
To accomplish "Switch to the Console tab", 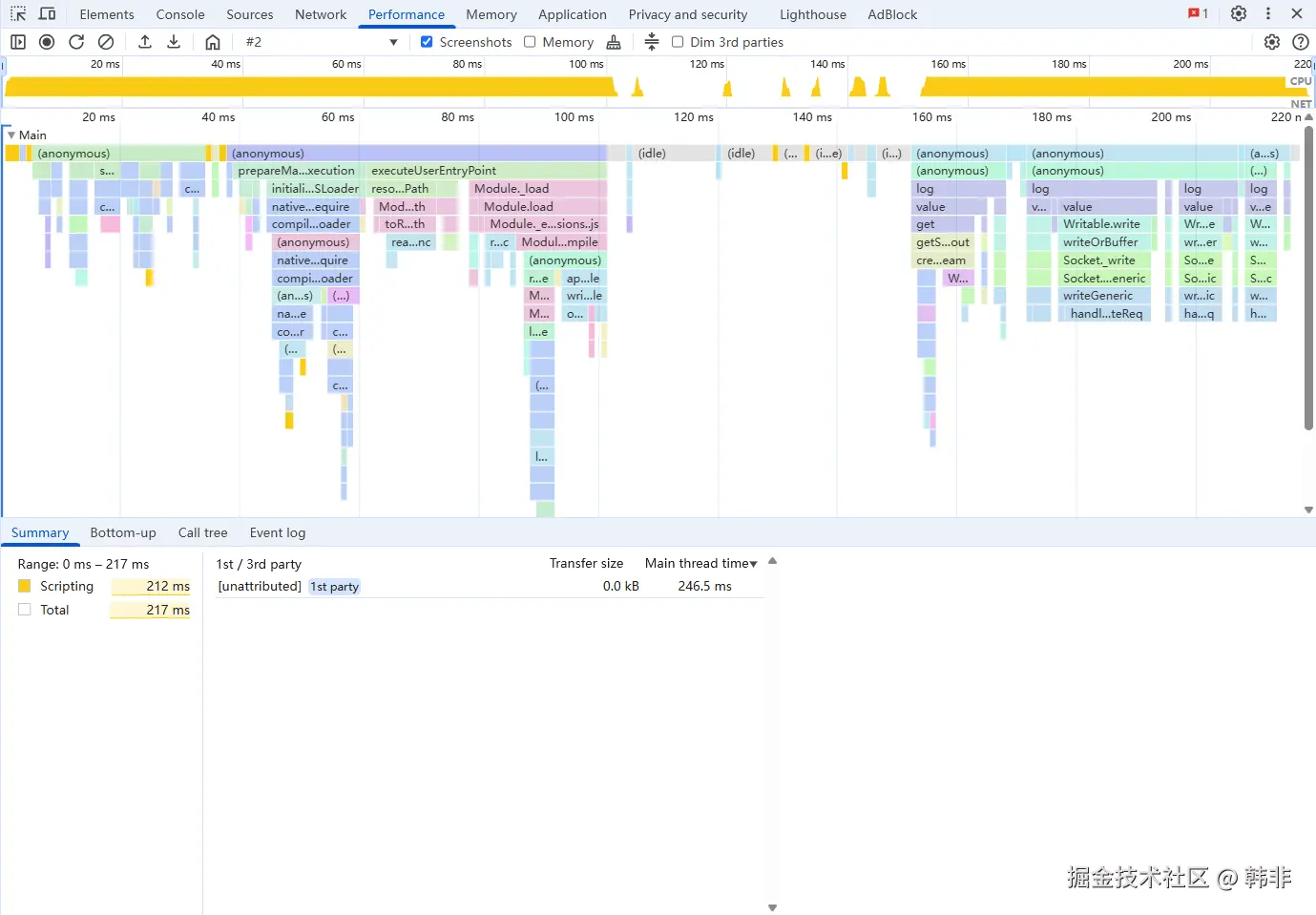I will (180, 14).
